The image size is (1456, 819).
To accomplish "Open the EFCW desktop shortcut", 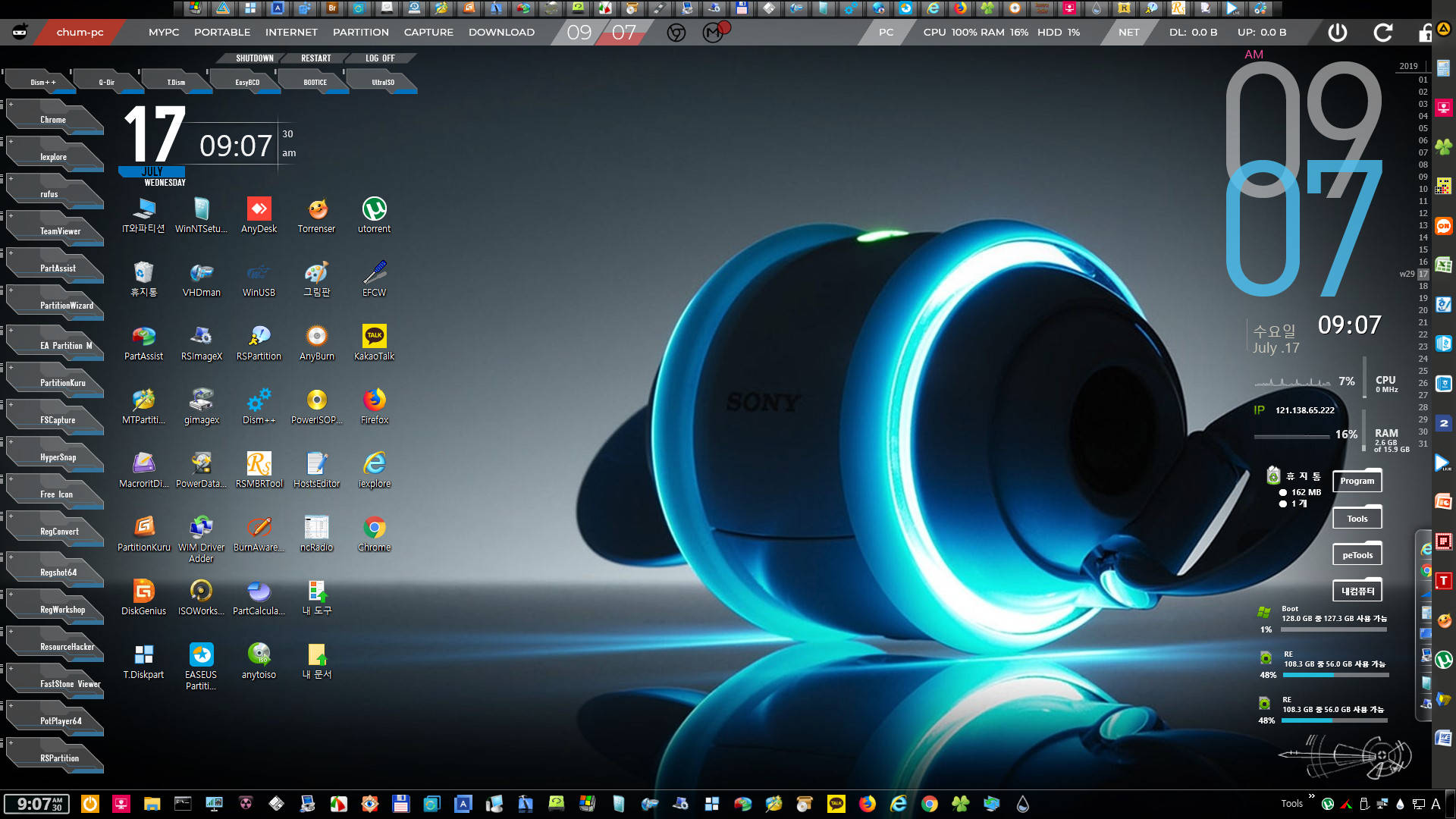I will (x=374, y=279).
